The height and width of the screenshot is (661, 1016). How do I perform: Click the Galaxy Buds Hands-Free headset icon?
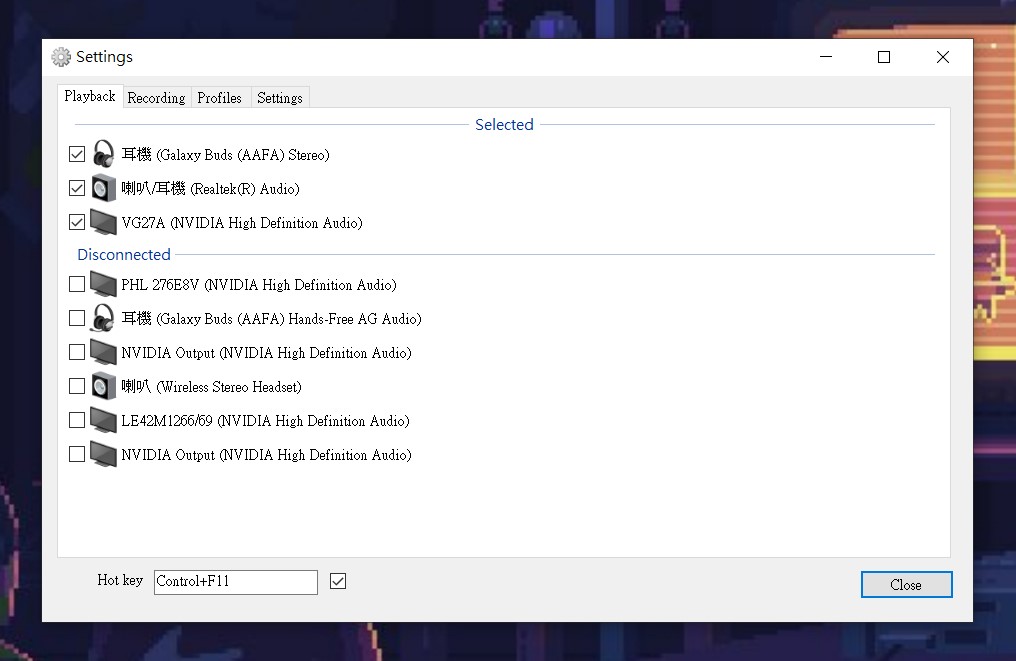[x=103, y=318]
